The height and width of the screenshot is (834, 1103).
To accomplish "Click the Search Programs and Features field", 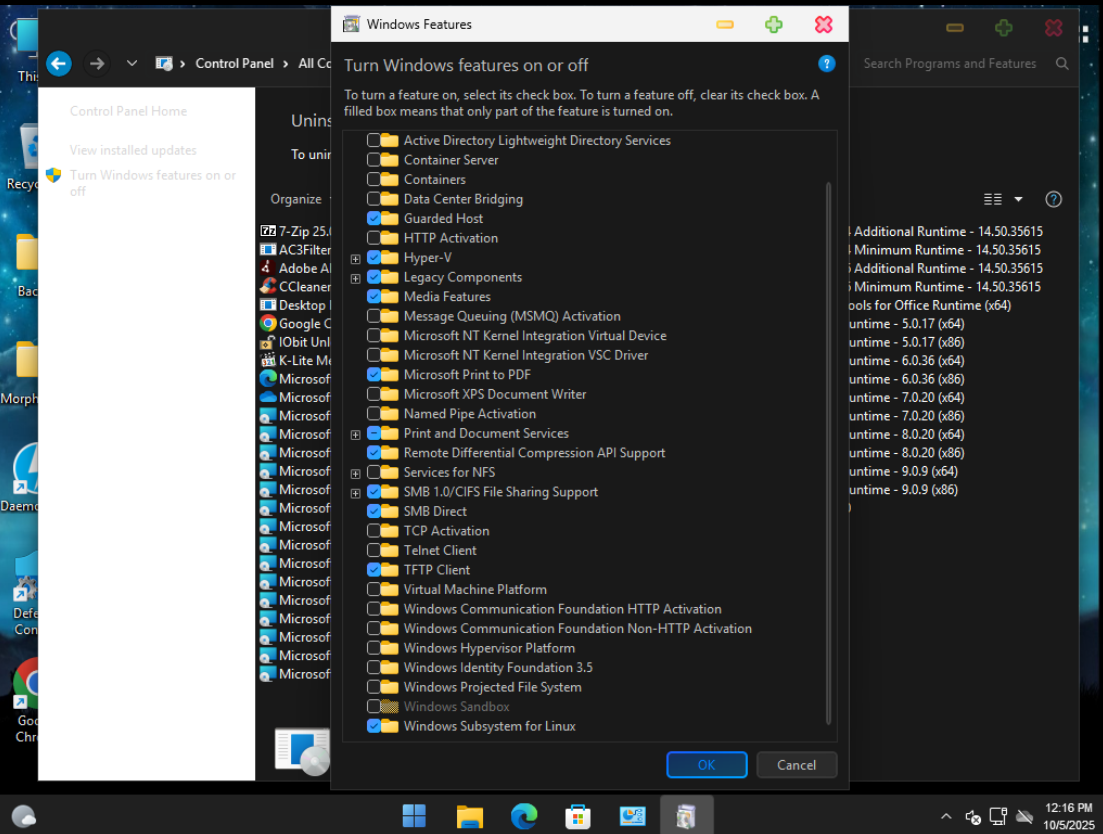I will pyautogui.click(x=950, y=64).
